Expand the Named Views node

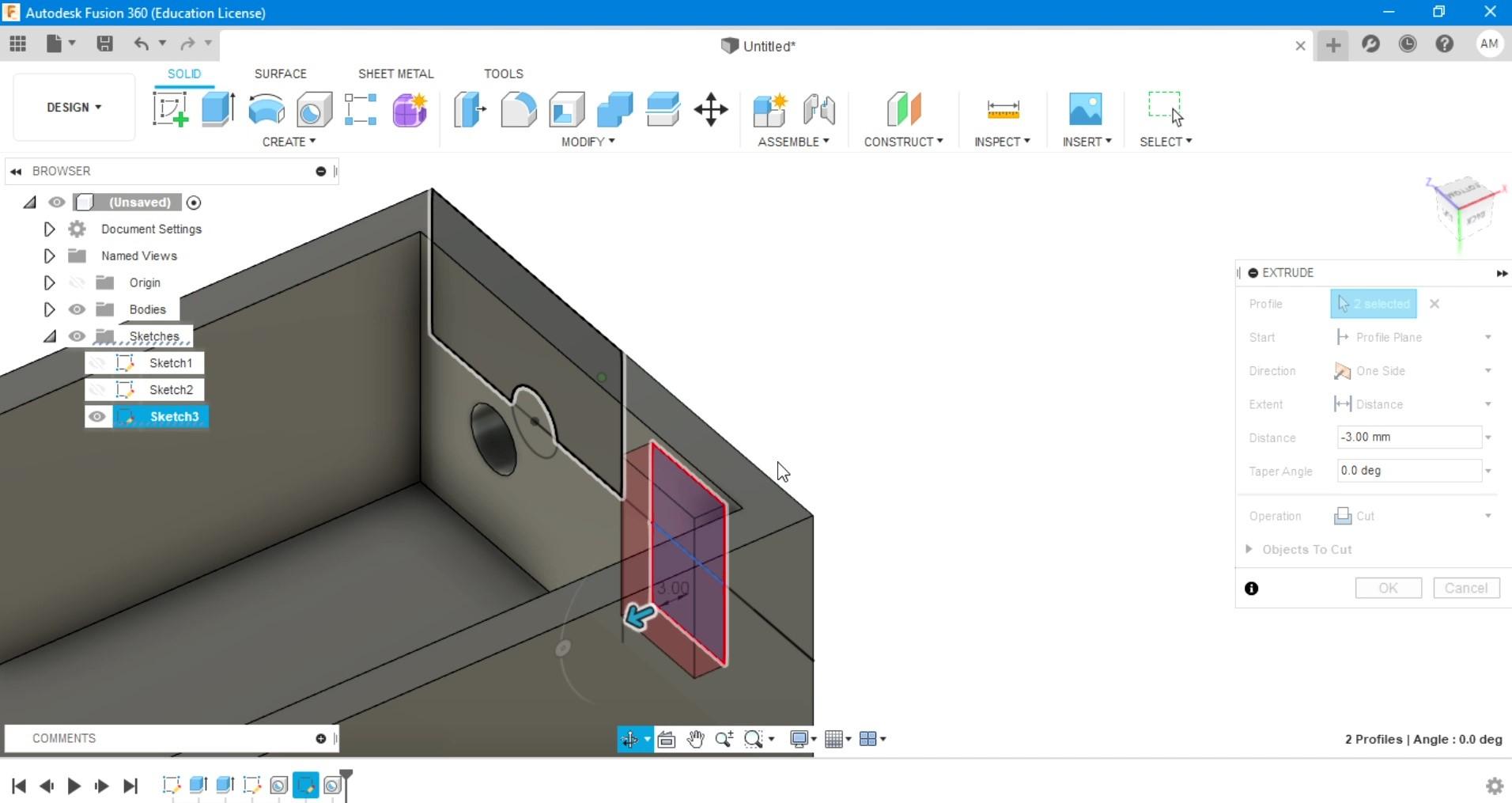click(x=49, y=256)
